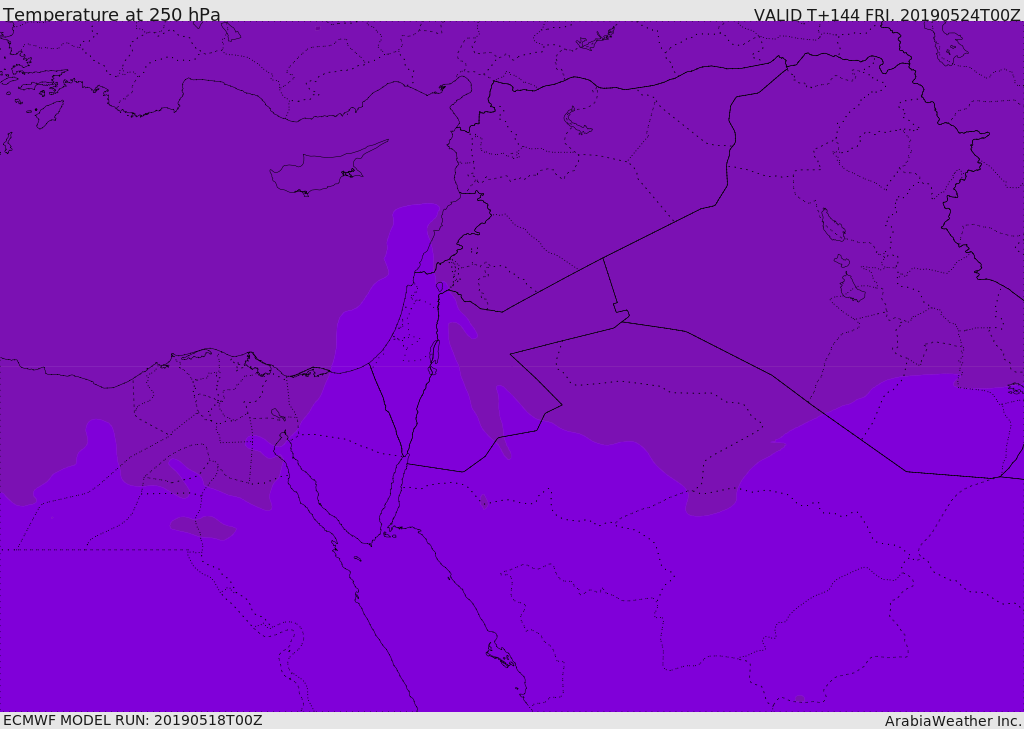
Task: Click the 'ArabiaWeather Inc' credit text
Action: coord(953,721)
